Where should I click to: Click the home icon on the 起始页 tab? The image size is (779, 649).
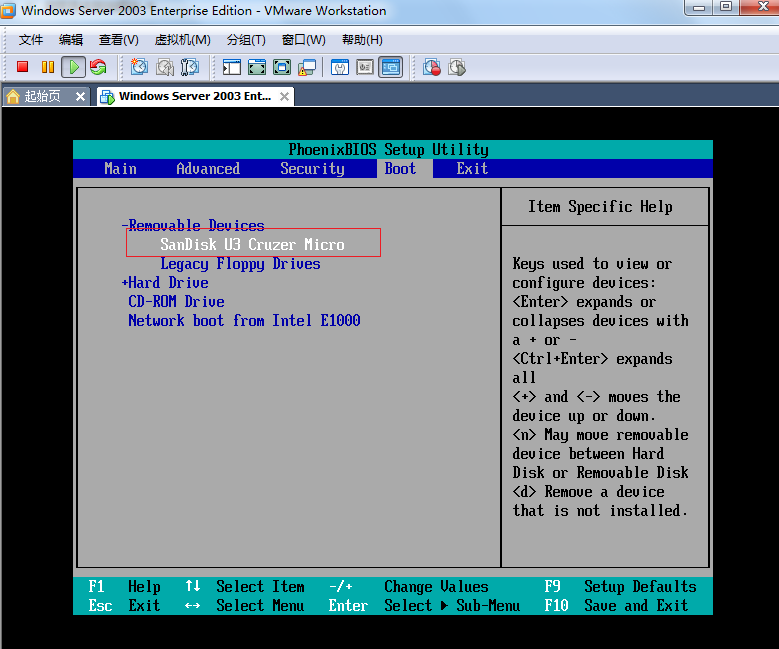[x=13, y=96]
